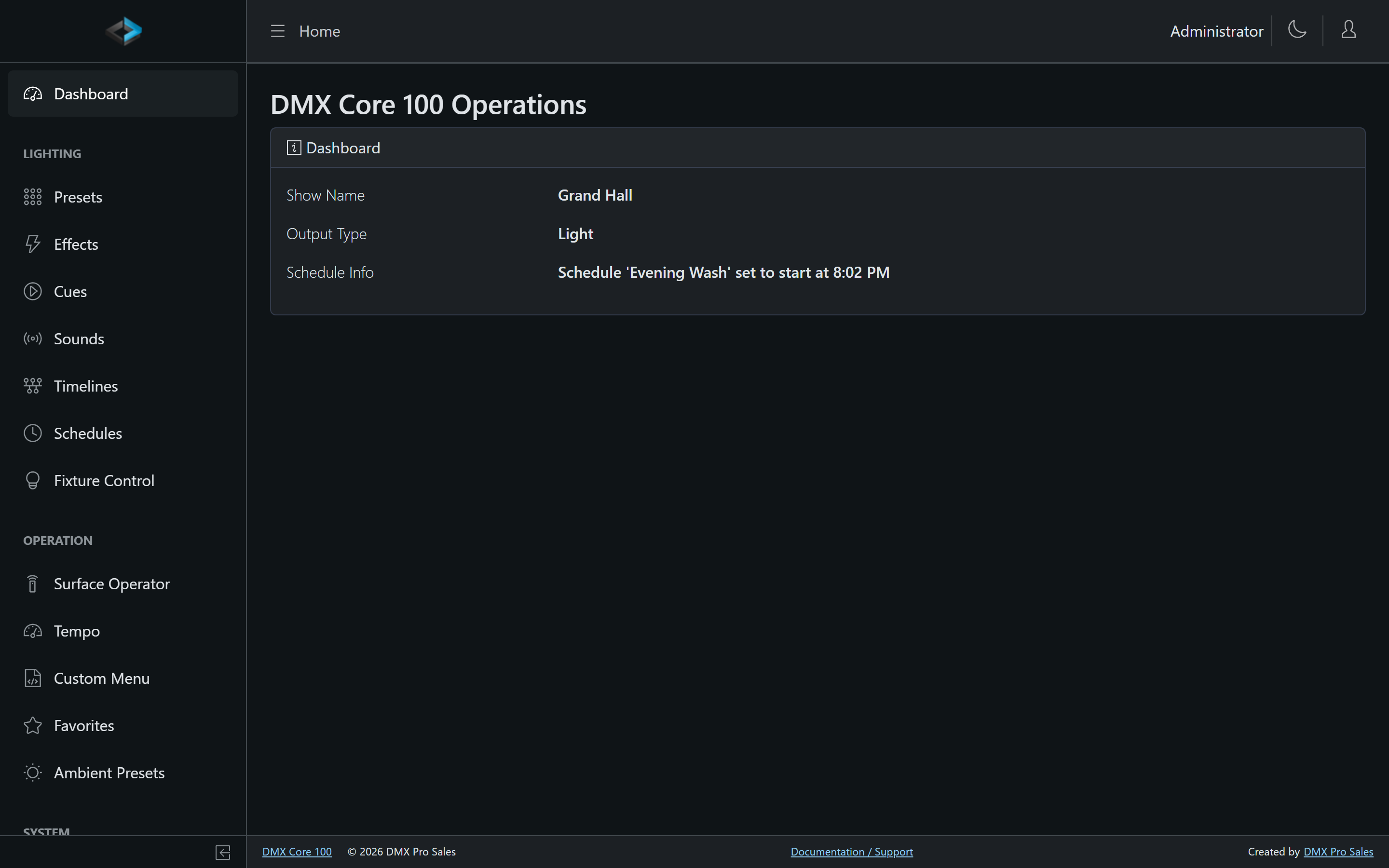Open the DMX Core 100 footer link
1389x868 pixels.
297,852
